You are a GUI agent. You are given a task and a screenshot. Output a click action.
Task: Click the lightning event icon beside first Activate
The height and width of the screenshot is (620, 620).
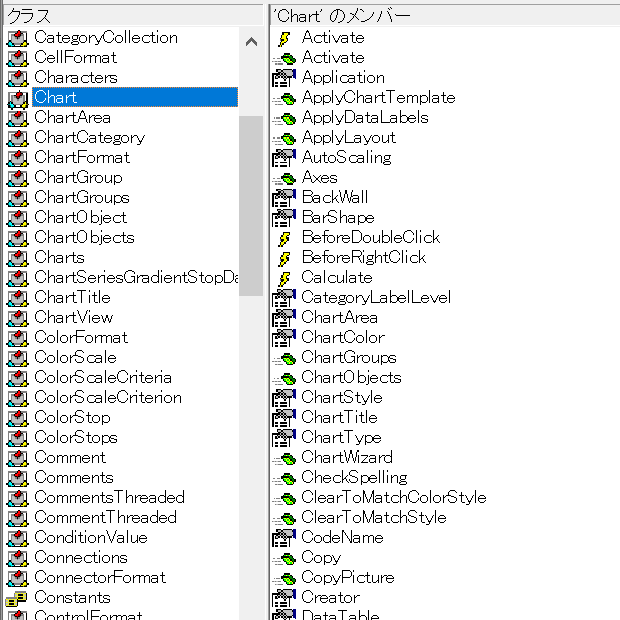coord(284,38)
